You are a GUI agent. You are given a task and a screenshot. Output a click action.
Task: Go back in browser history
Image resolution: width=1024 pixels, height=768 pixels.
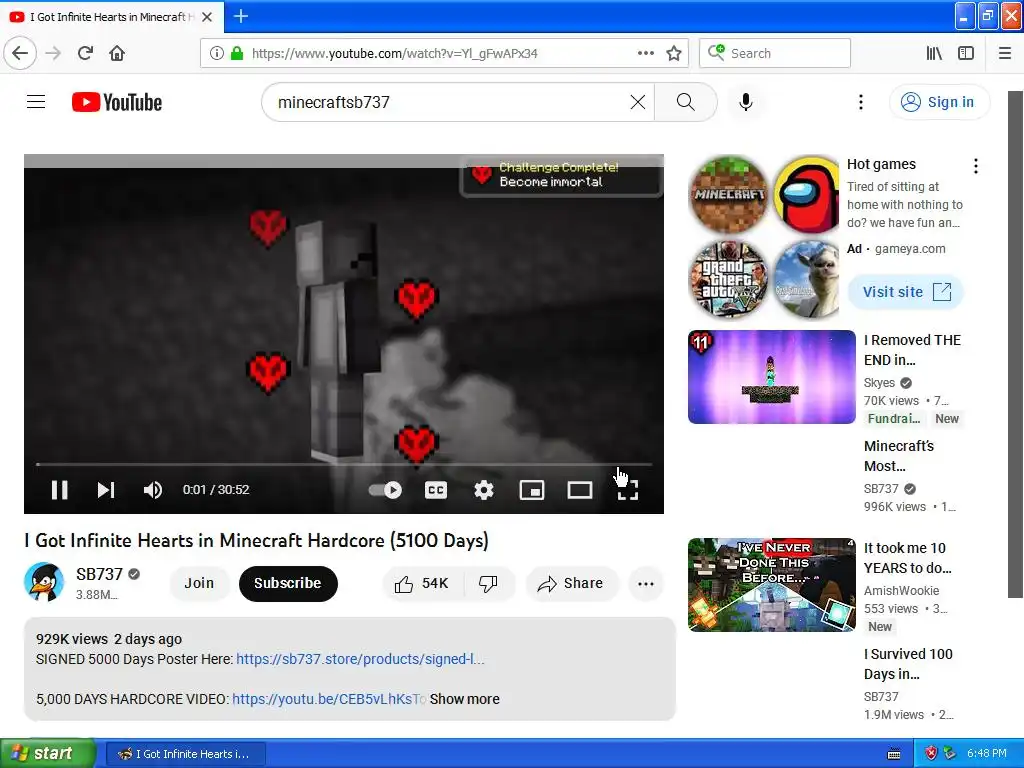pyautogui.click(x=20, y=54)
